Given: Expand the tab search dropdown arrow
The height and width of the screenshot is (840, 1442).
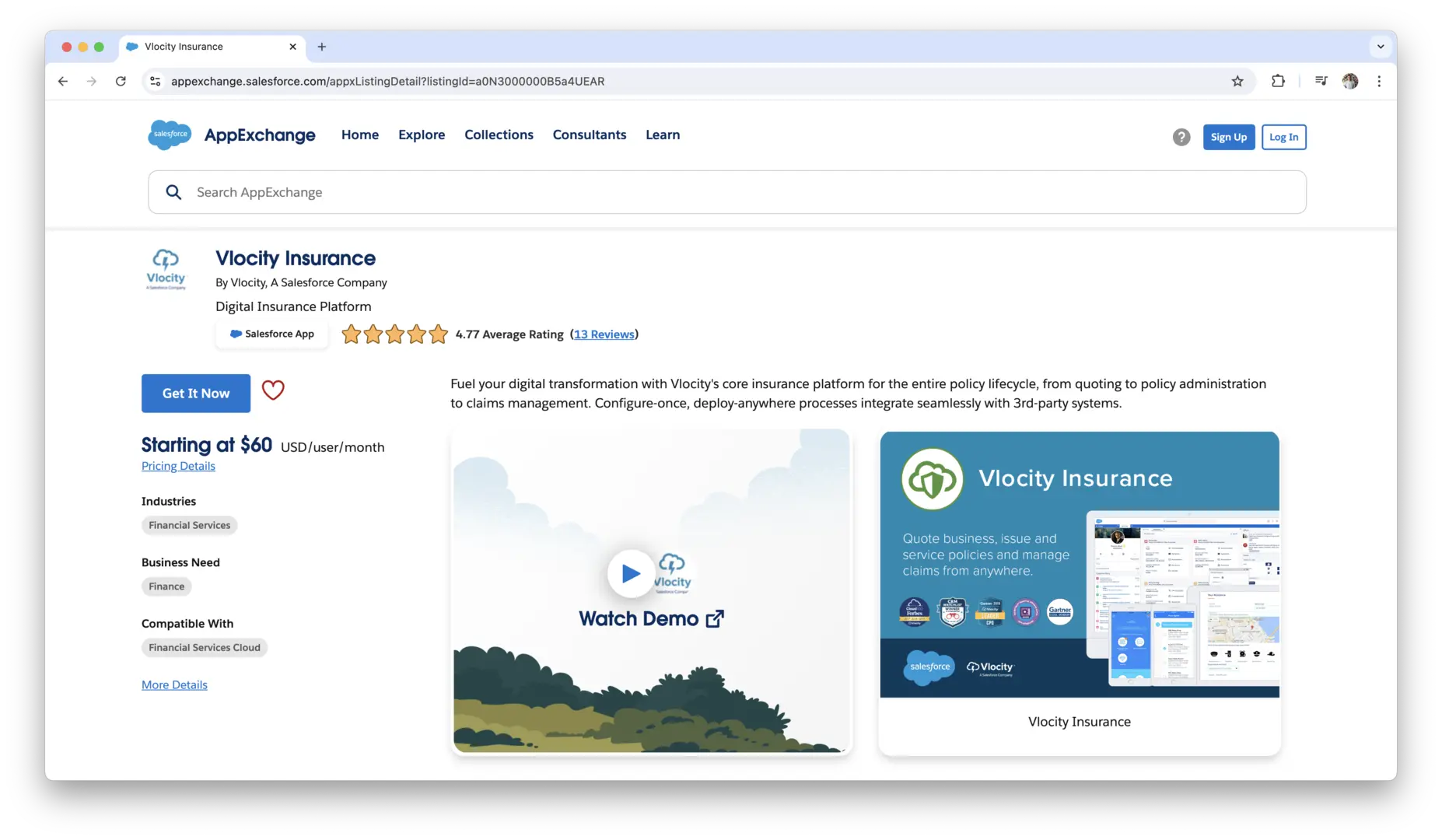Looking at the screenshot, I should pyautogui.click(x=1381, y=47).
